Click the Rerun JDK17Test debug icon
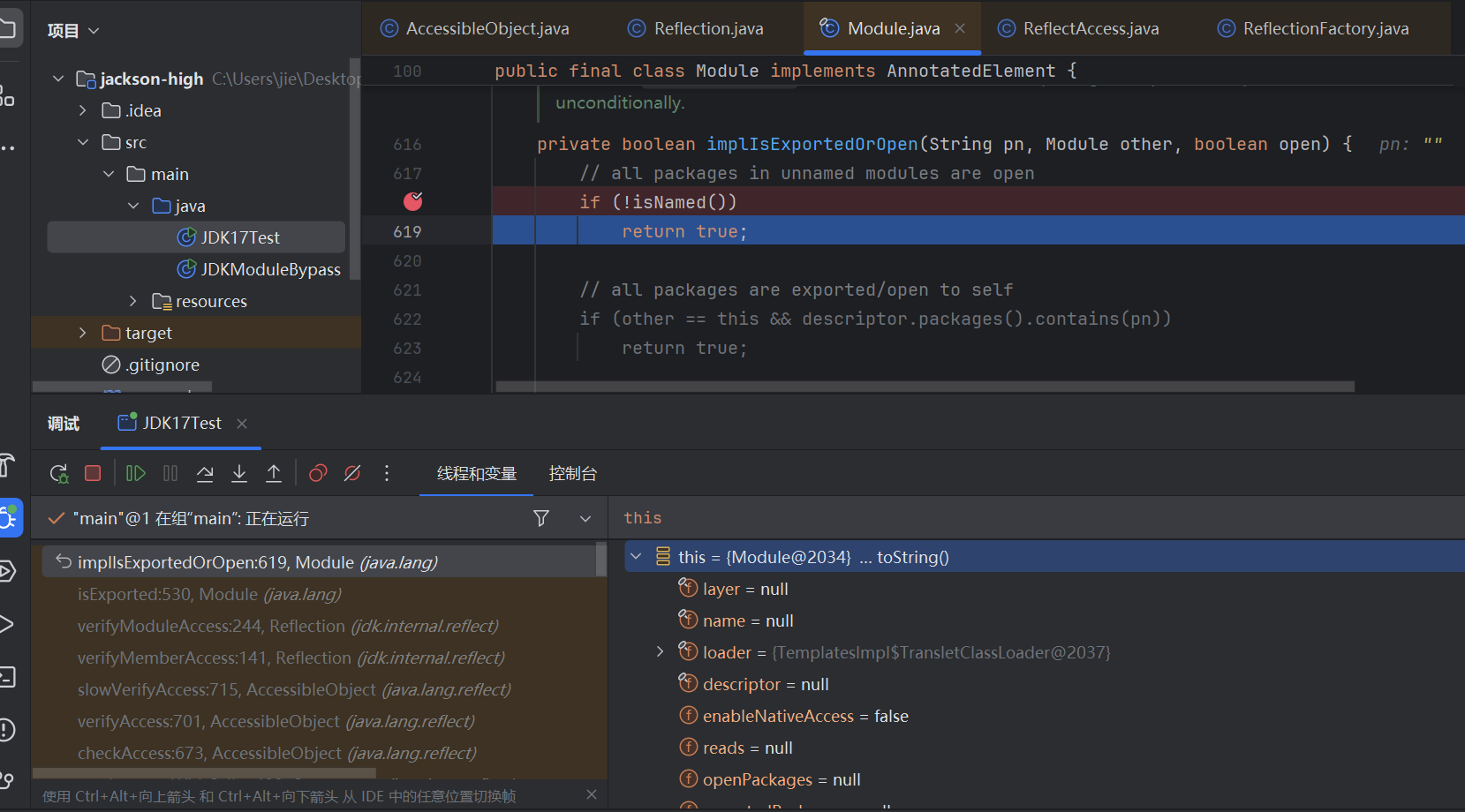This screenshot has width=1465, height=812. click(59, 474)
